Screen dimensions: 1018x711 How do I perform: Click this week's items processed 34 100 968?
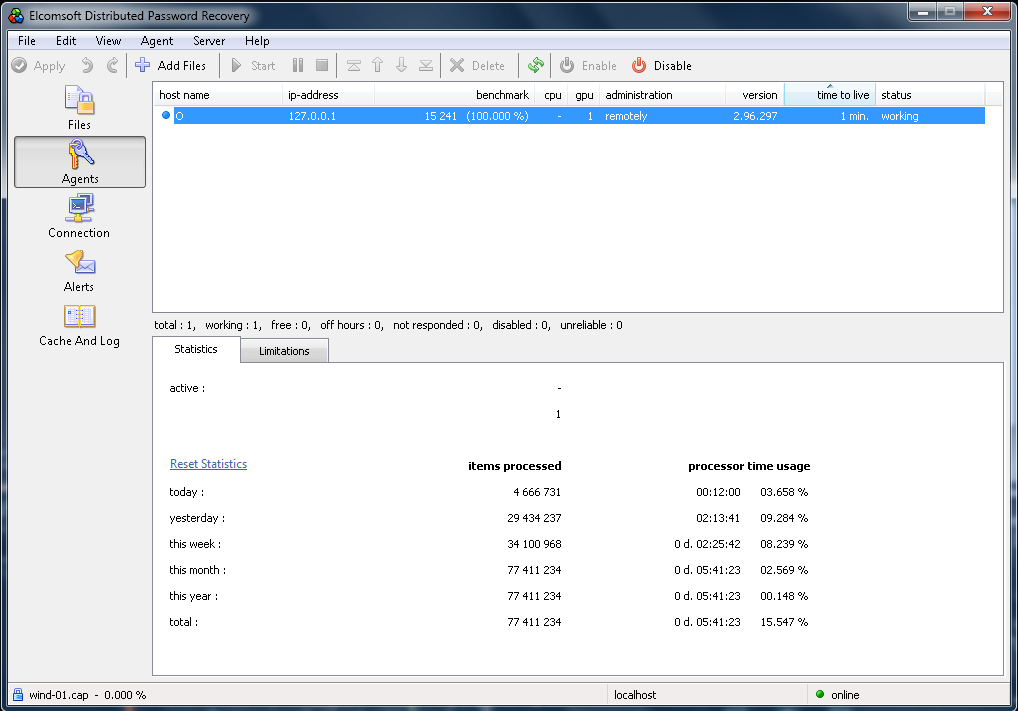click(x=534, y=544)
